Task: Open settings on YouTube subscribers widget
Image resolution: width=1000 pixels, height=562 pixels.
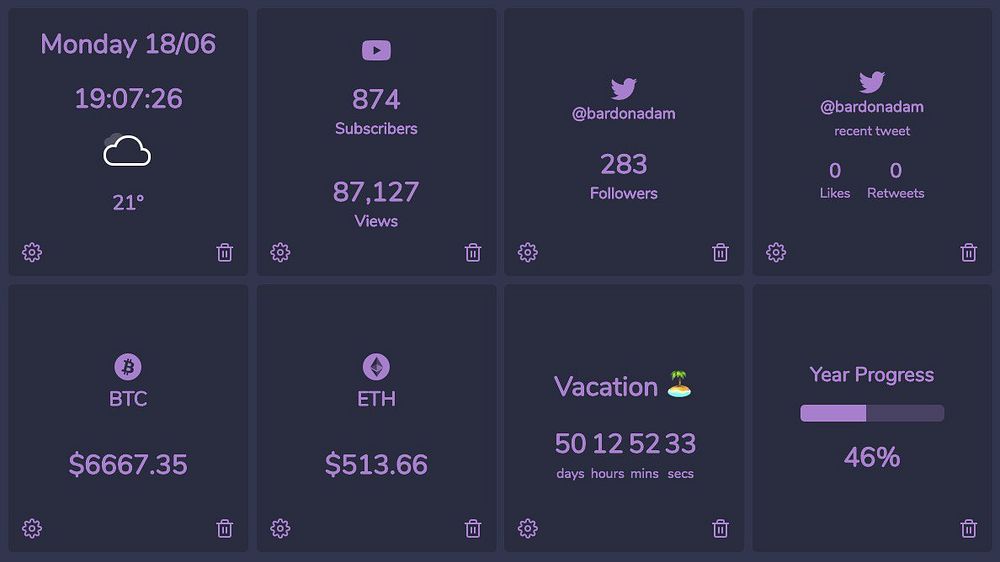Action: [280, 253]
